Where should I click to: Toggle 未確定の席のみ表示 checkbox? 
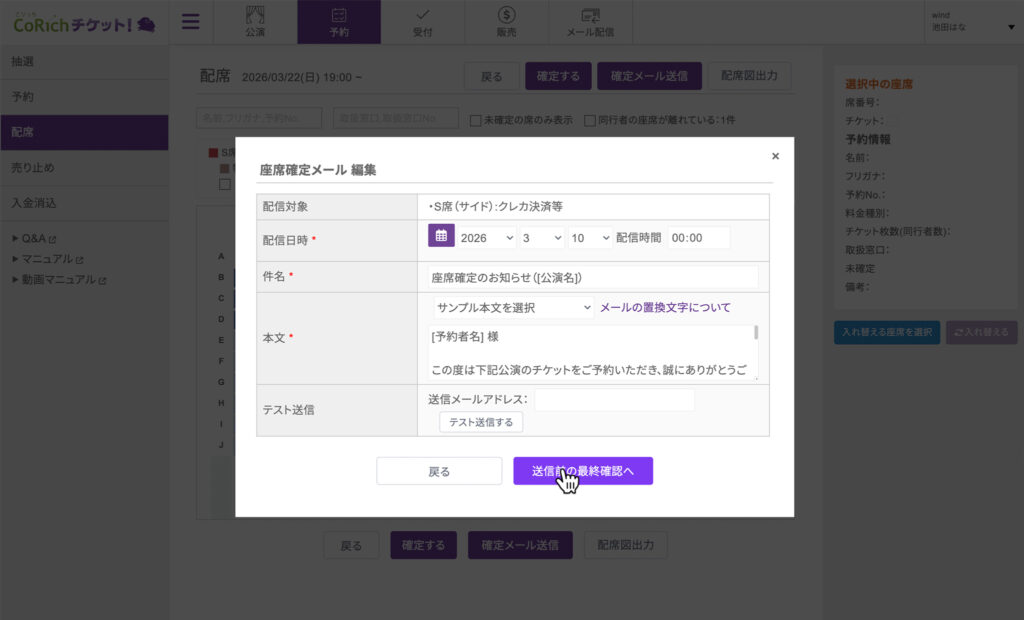(x=476, y=120)
